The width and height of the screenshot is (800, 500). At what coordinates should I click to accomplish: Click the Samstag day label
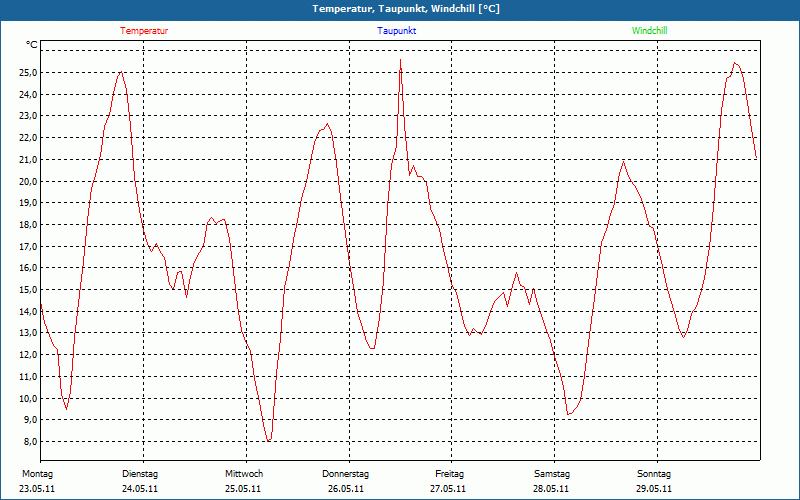(552, 474)
